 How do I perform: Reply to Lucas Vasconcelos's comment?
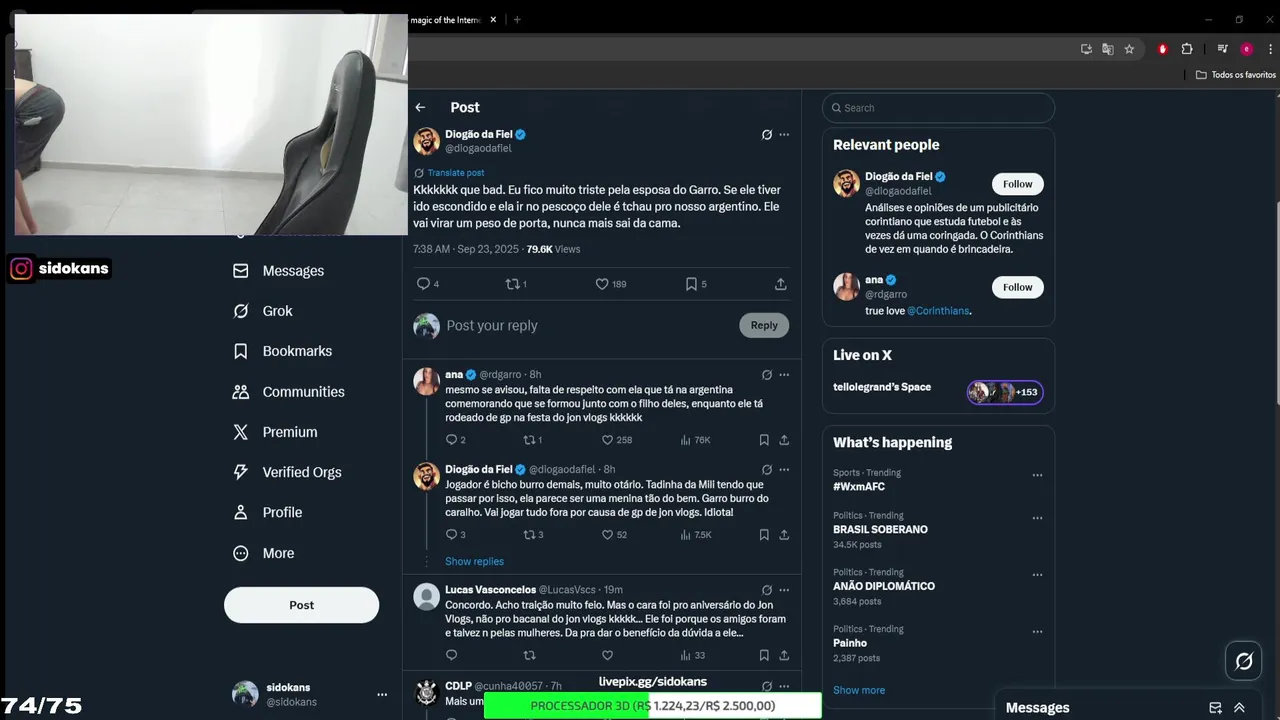(451, 655)
